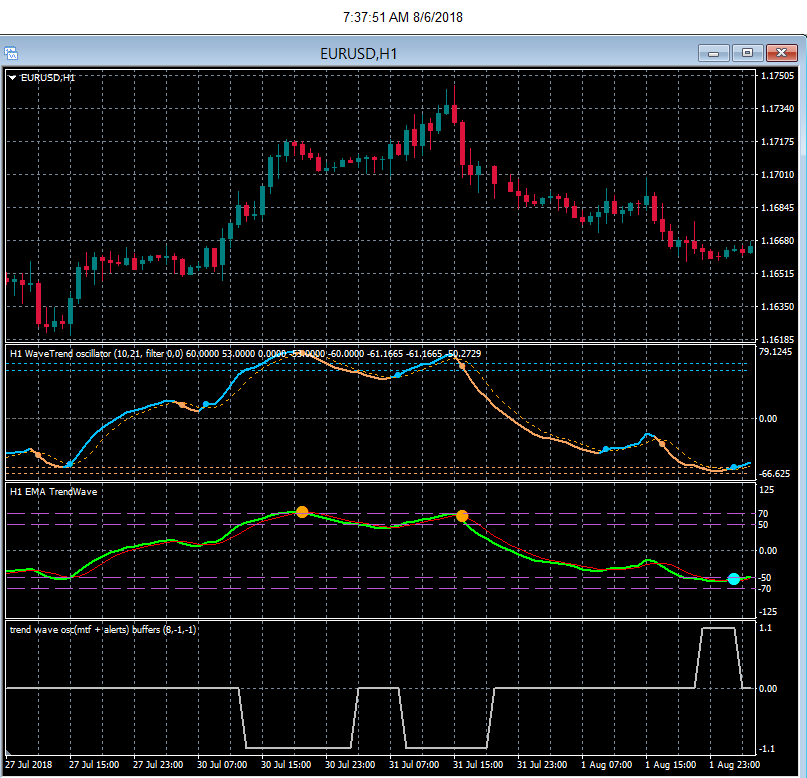The width and height of the screenshot is (807, 778).
Task: Click the blue dot at WaveTrend's 31 Jul 07:00 dip
Action: tap(397, 375)
